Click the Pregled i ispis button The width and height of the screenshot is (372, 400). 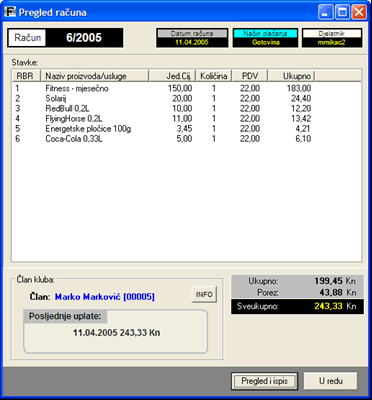tap(264, 381)
